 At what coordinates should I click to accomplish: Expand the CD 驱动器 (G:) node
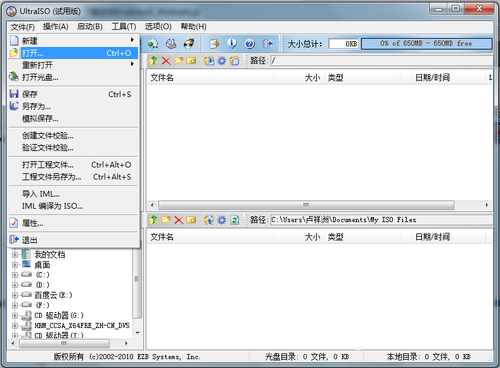click(15, 315)
